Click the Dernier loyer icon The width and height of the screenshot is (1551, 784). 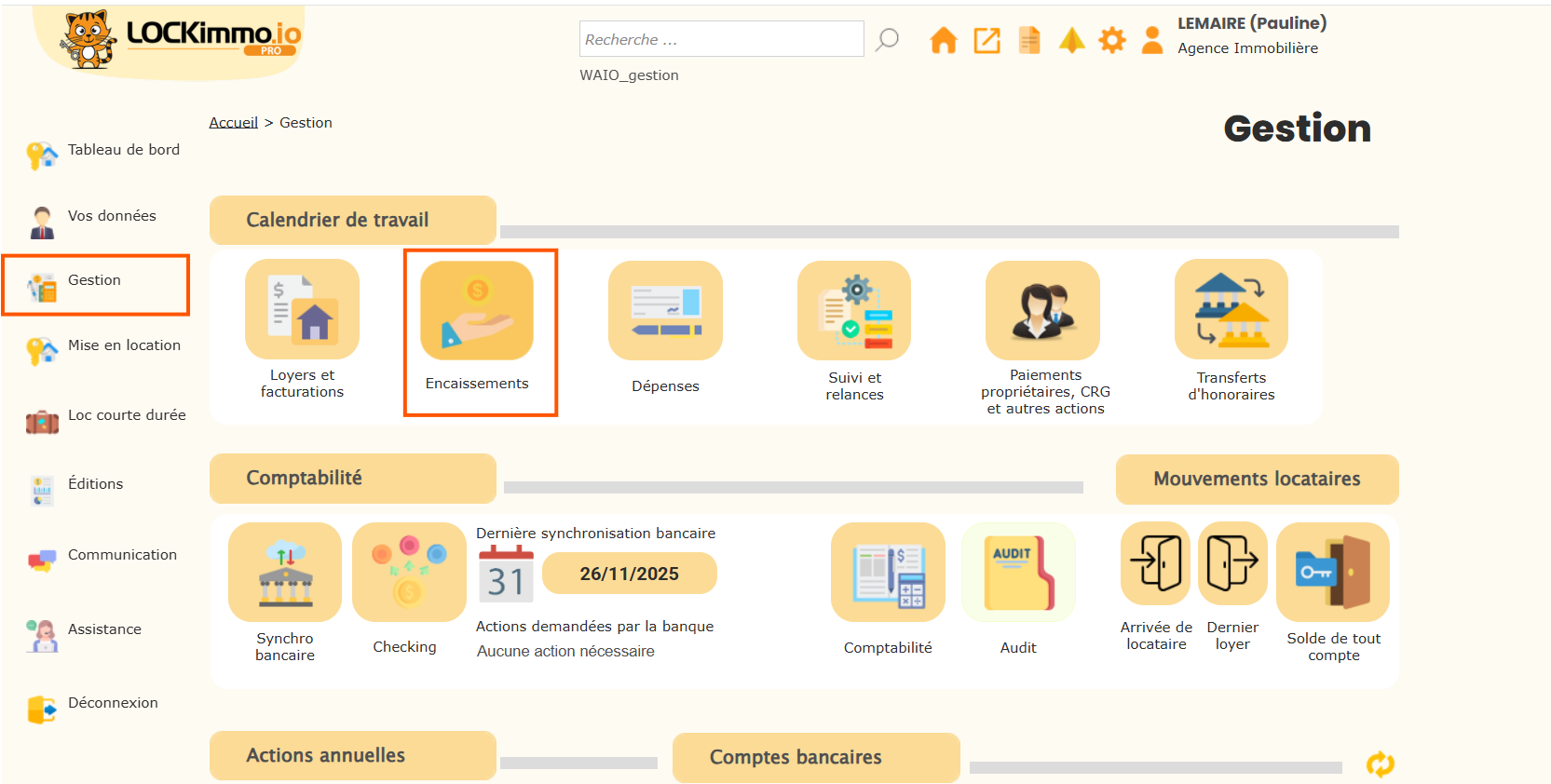pos(1232,564)
